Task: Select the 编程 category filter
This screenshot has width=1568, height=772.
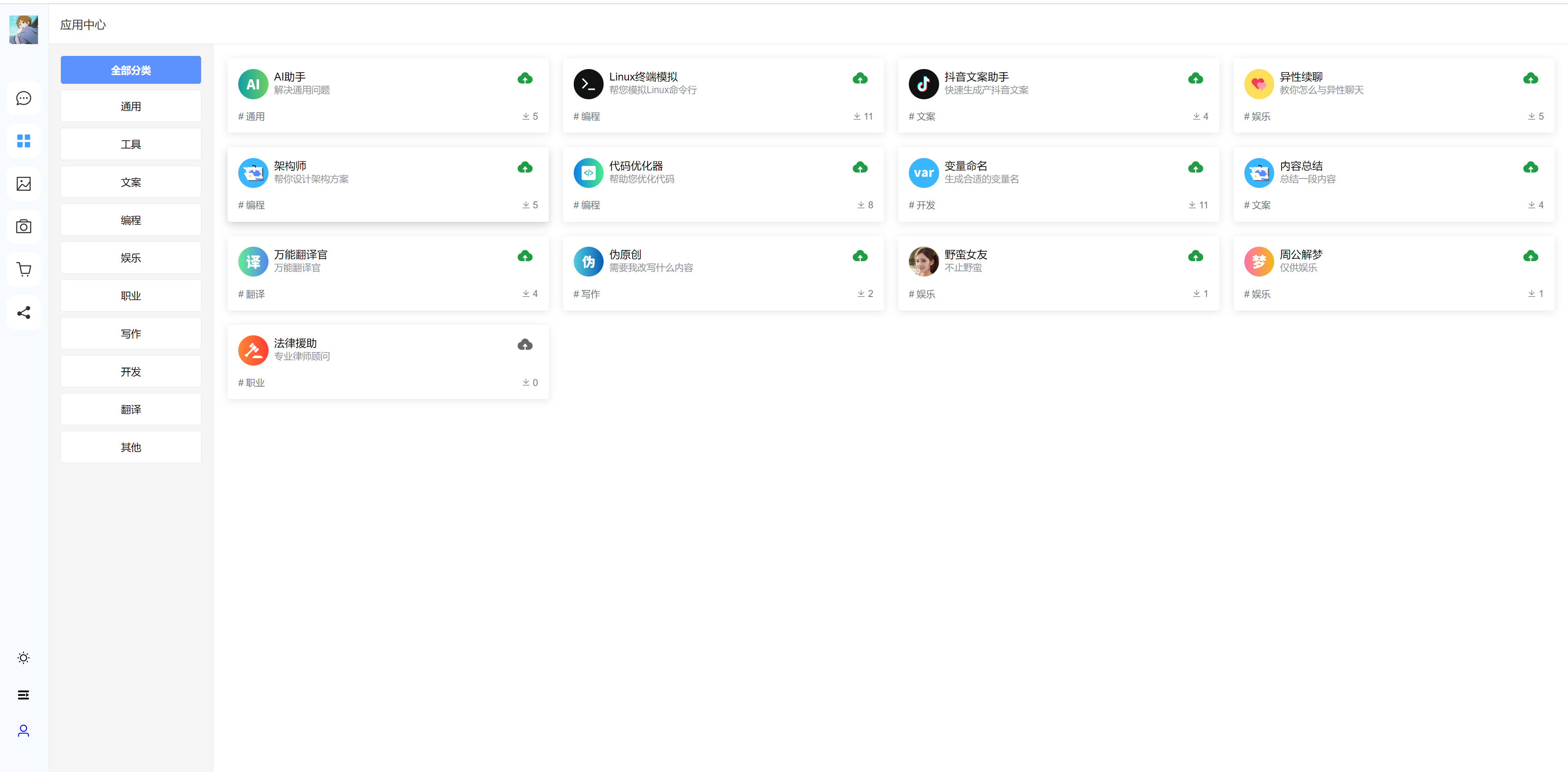Action: (x=131, y=220)
